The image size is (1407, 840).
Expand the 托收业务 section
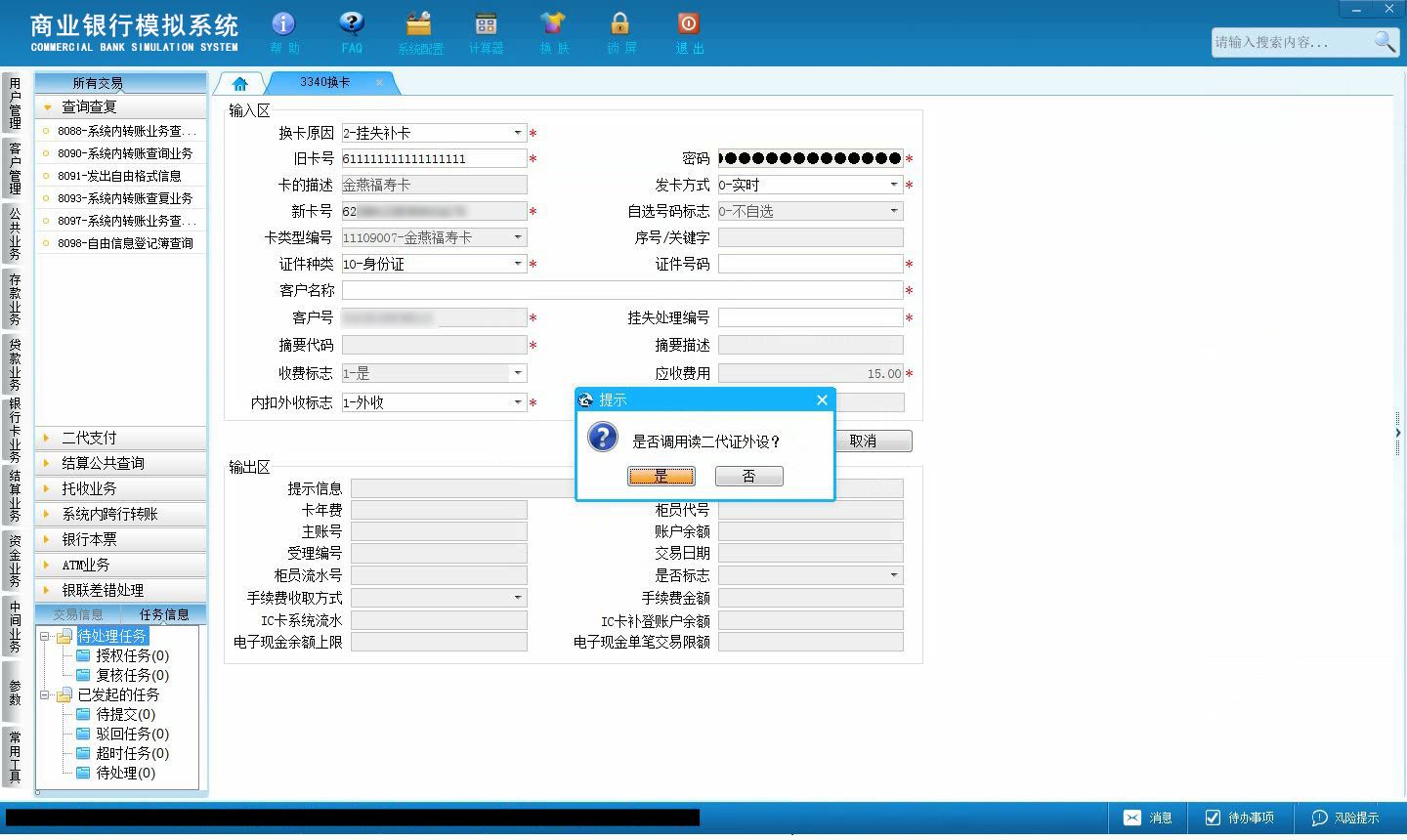[x=121, y=488]
